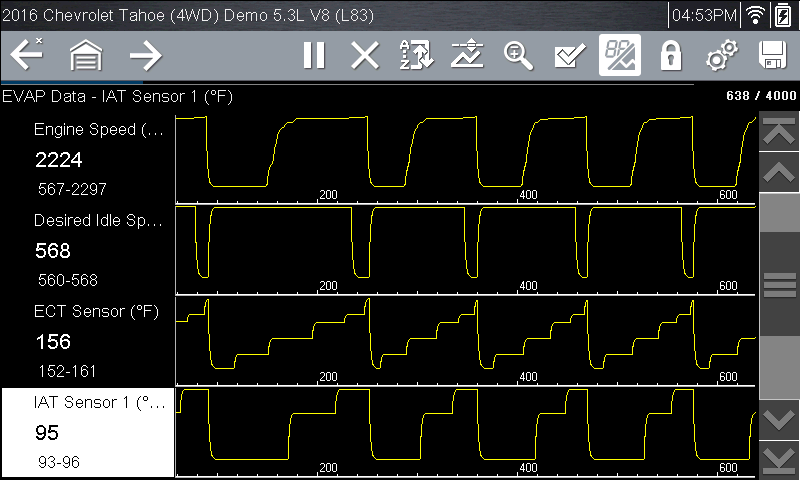Go back with the left arrow icon
This screenshot has width=800, height=480.
[27, 56]
